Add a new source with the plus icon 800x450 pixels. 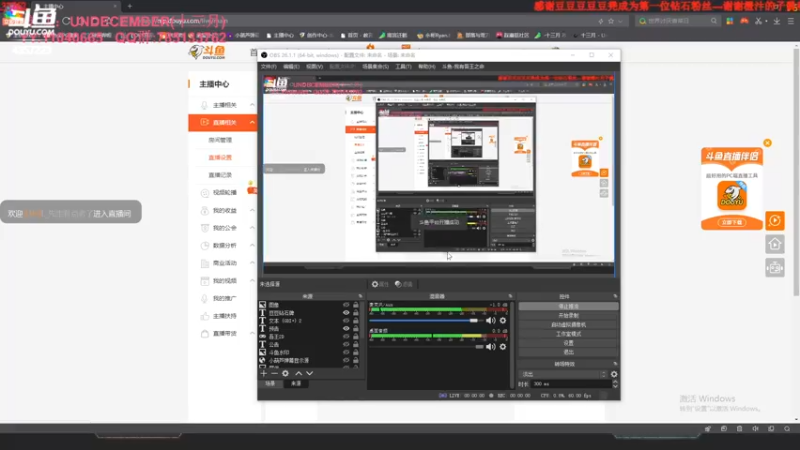264,373
